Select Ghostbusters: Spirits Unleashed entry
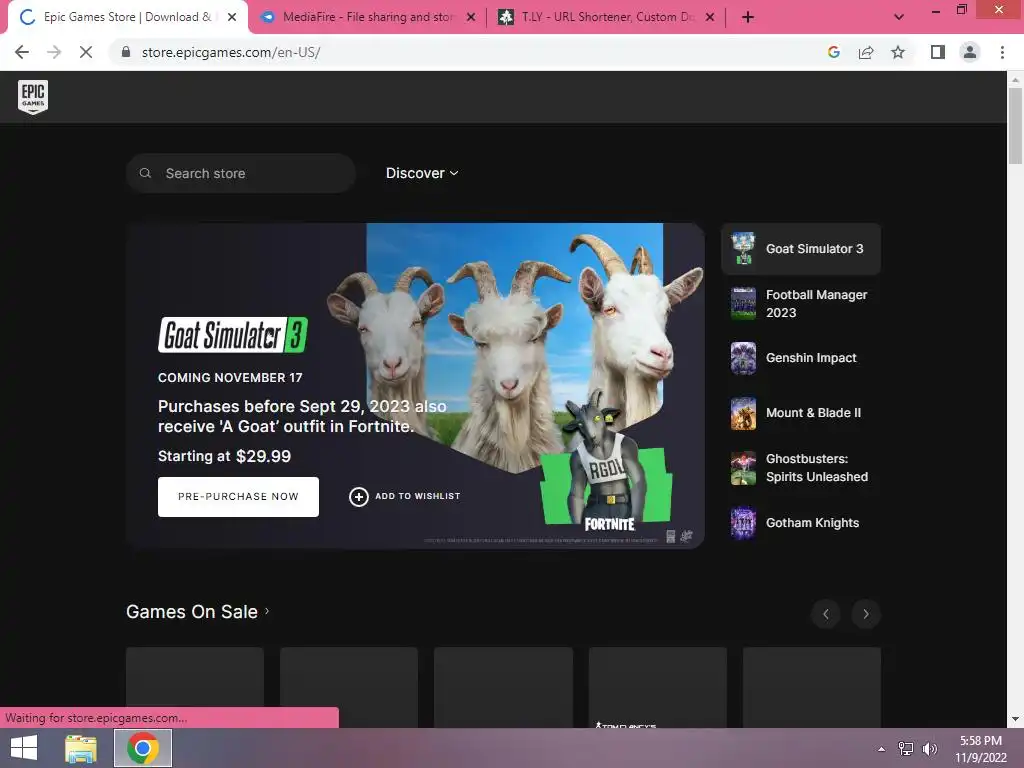The height and width of the screenshot is (768, 1024). 801,468
